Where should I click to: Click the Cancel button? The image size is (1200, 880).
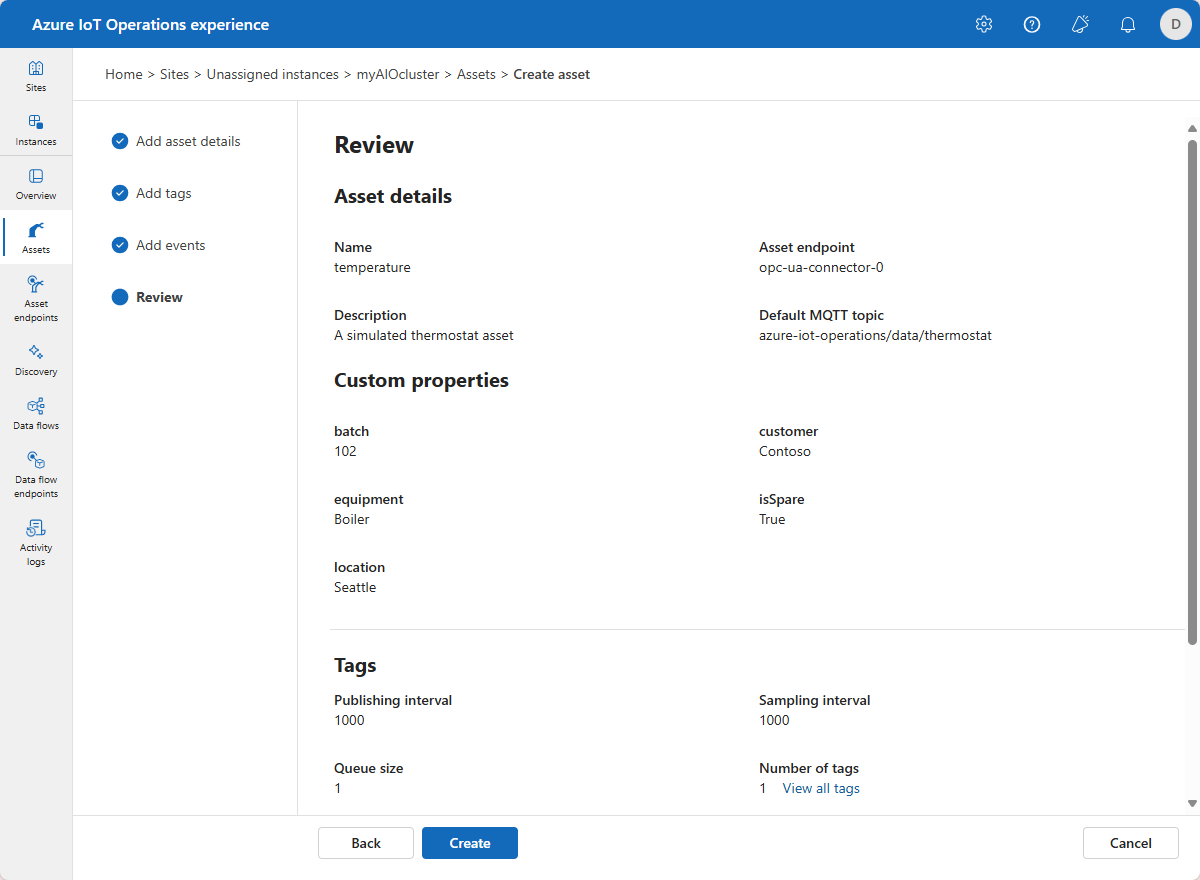click(1131, 843)
